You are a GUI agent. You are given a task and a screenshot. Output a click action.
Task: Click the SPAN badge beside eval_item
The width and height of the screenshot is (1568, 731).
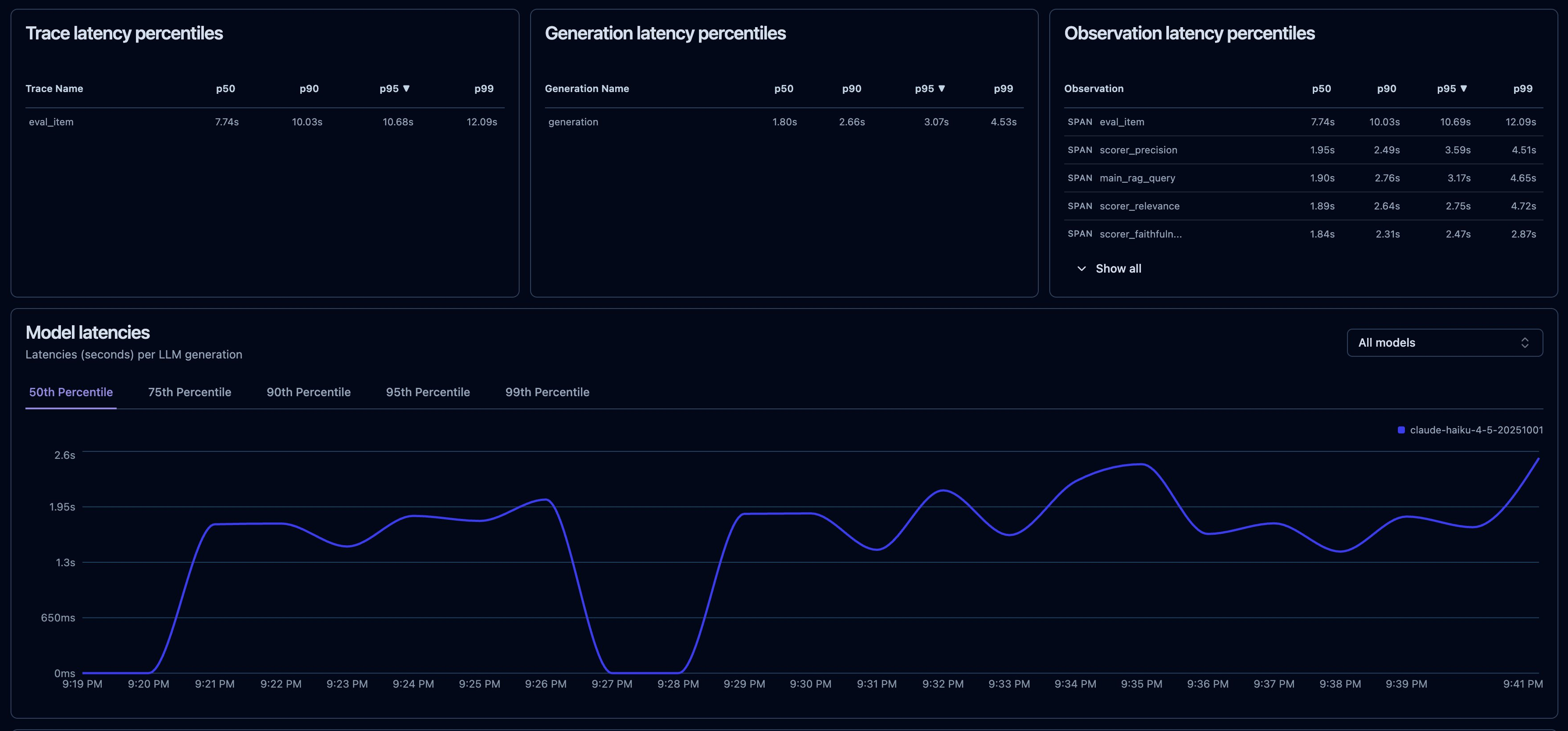pyautogui.click(x=1080, y=122)
